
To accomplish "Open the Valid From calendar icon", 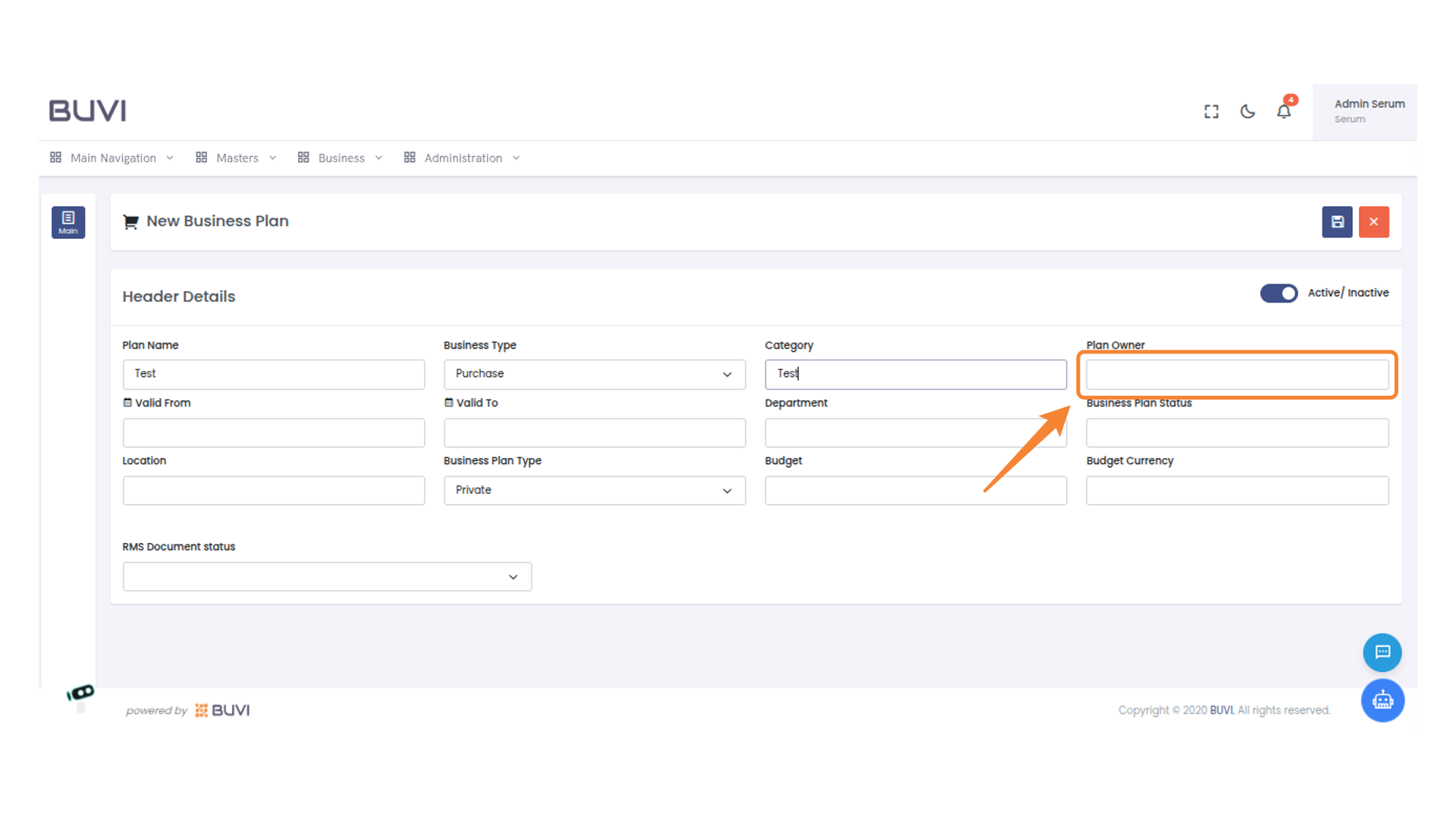I will click(x=127, y=402).
